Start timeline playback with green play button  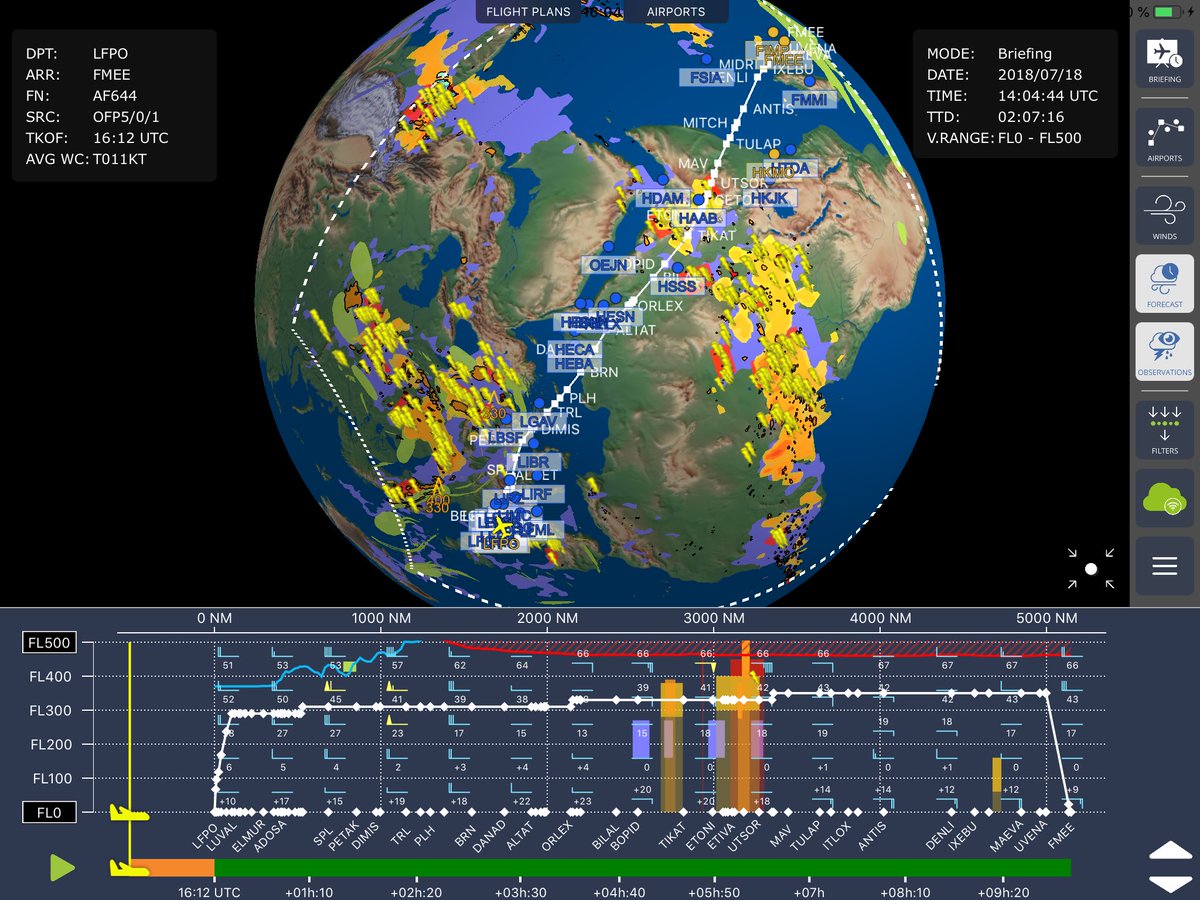pyautogui.click(x=62, y=867)
